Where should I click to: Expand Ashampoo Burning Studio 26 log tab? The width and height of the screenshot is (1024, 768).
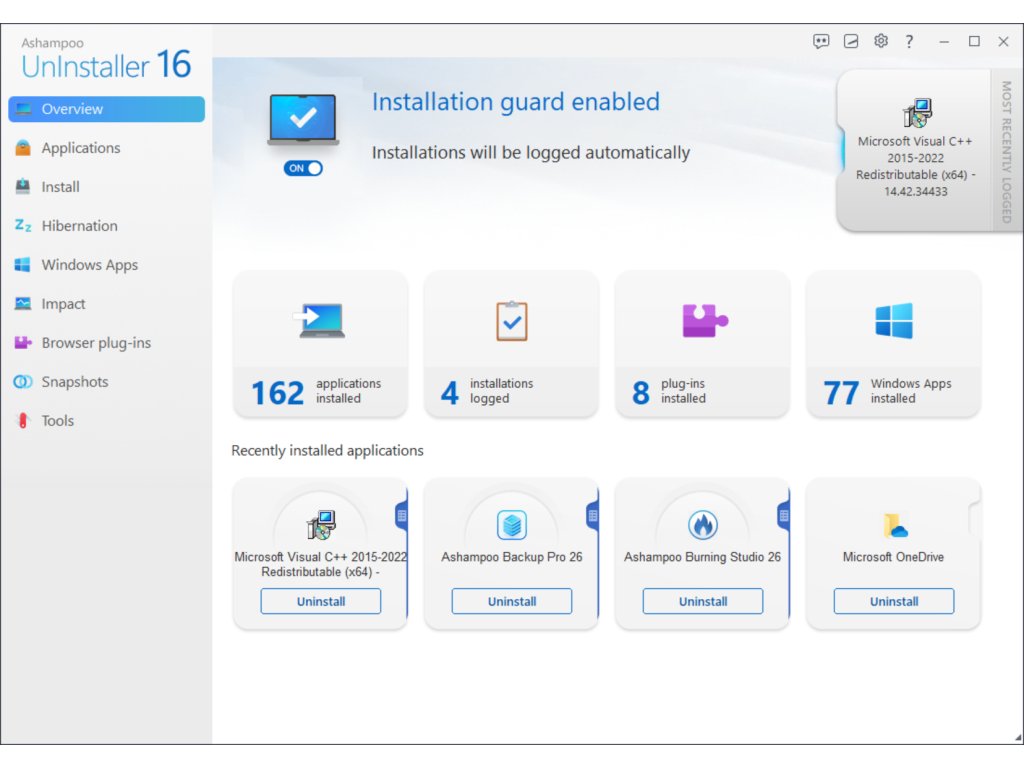point(783,516)
